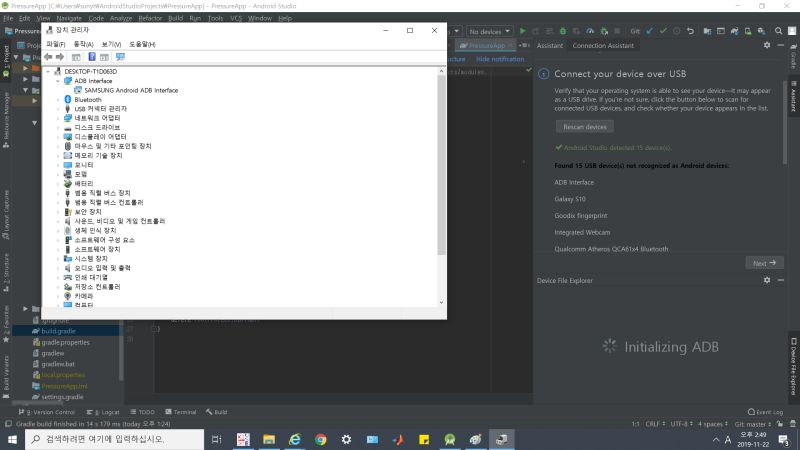Click the Rescan devices button
Image resolution: width=800 pixels, height=450 pixels.
tap(585, 127)
